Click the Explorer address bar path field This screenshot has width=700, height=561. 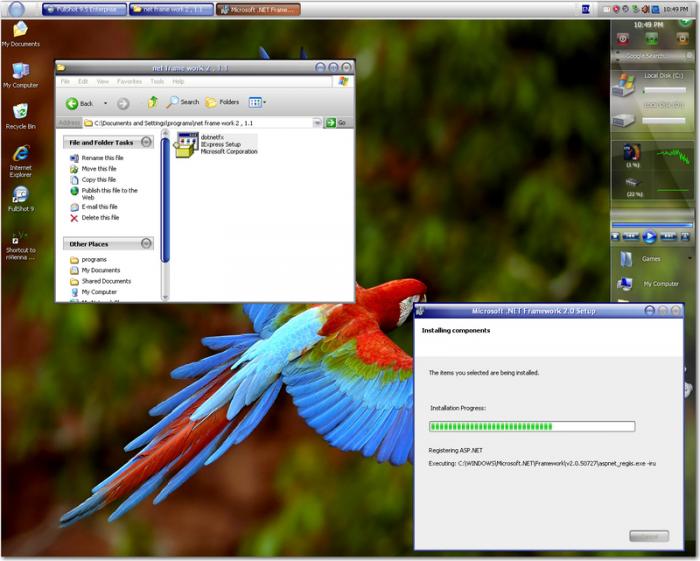tap(203, 123)
